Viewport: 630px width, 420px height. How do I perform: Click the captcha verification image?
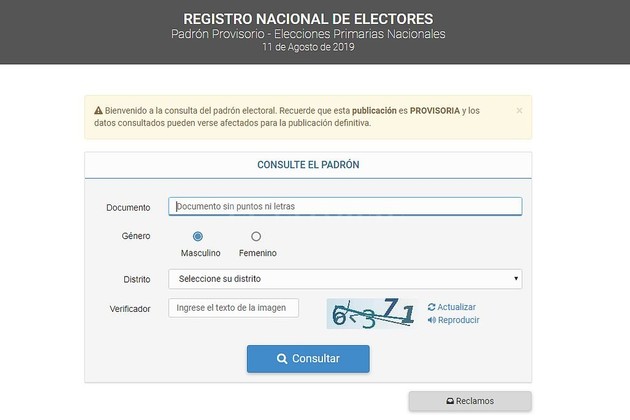(x=371, y=314)
